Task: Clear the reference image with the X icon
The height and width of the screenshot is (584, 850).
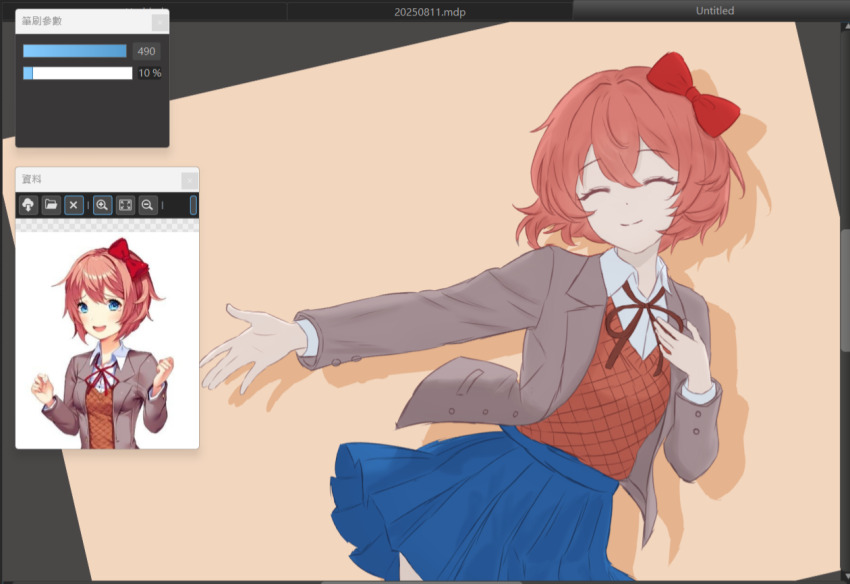Action: (x=74, y=205)
